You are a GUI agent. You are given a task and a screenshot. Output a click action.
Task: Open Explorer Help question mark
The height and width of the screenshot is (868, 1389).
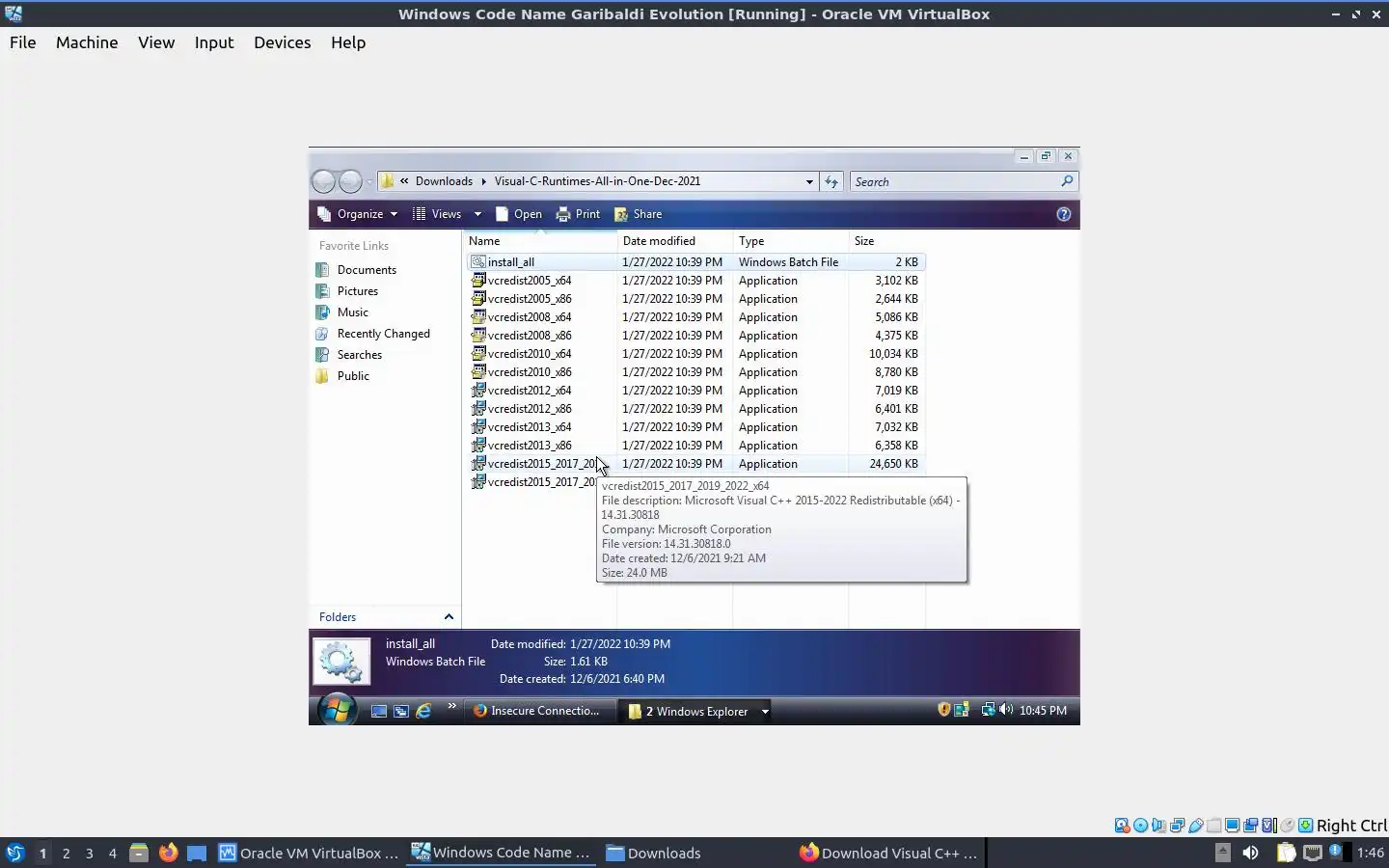1064,214
